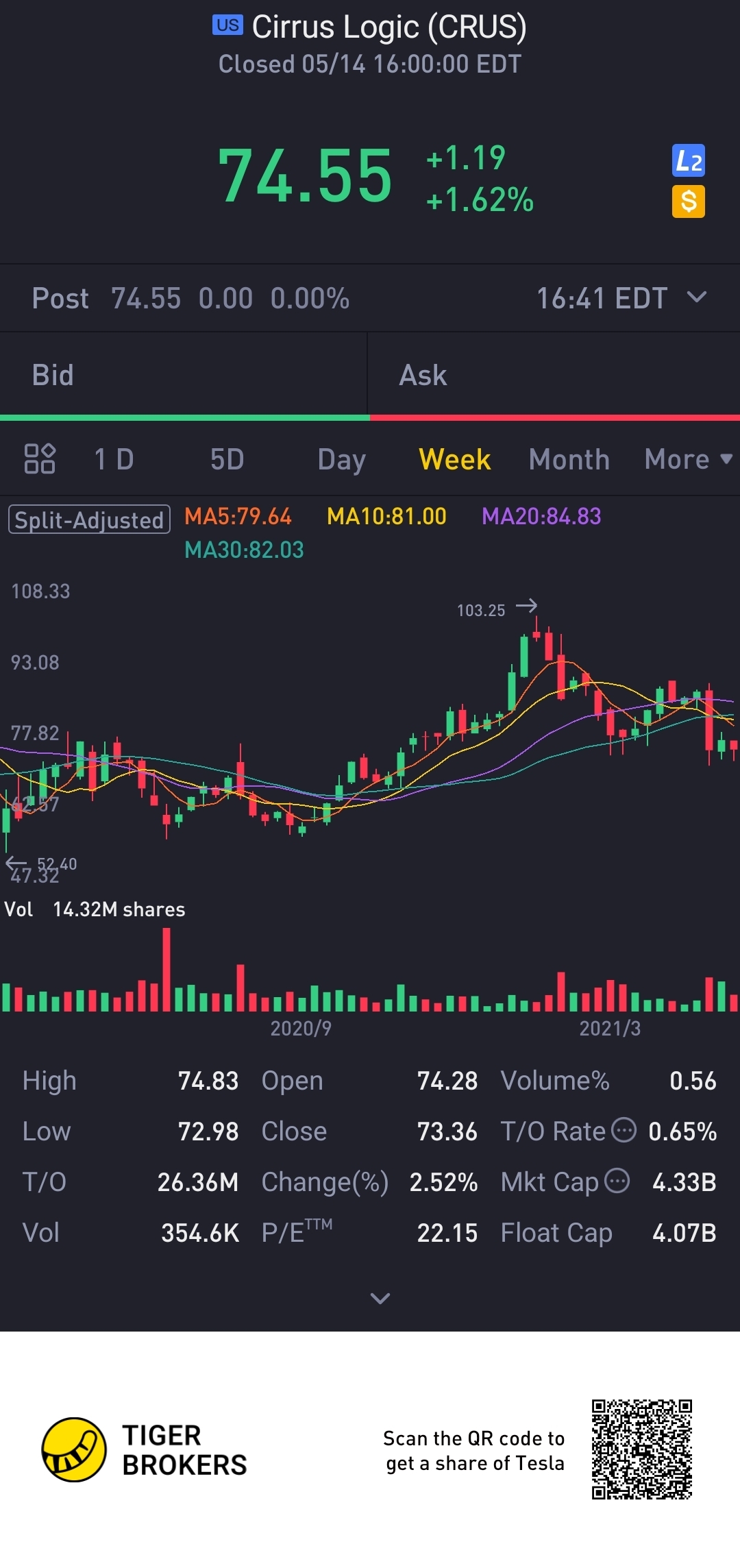Tap the 52.40 low price marker

pos(57,863)
